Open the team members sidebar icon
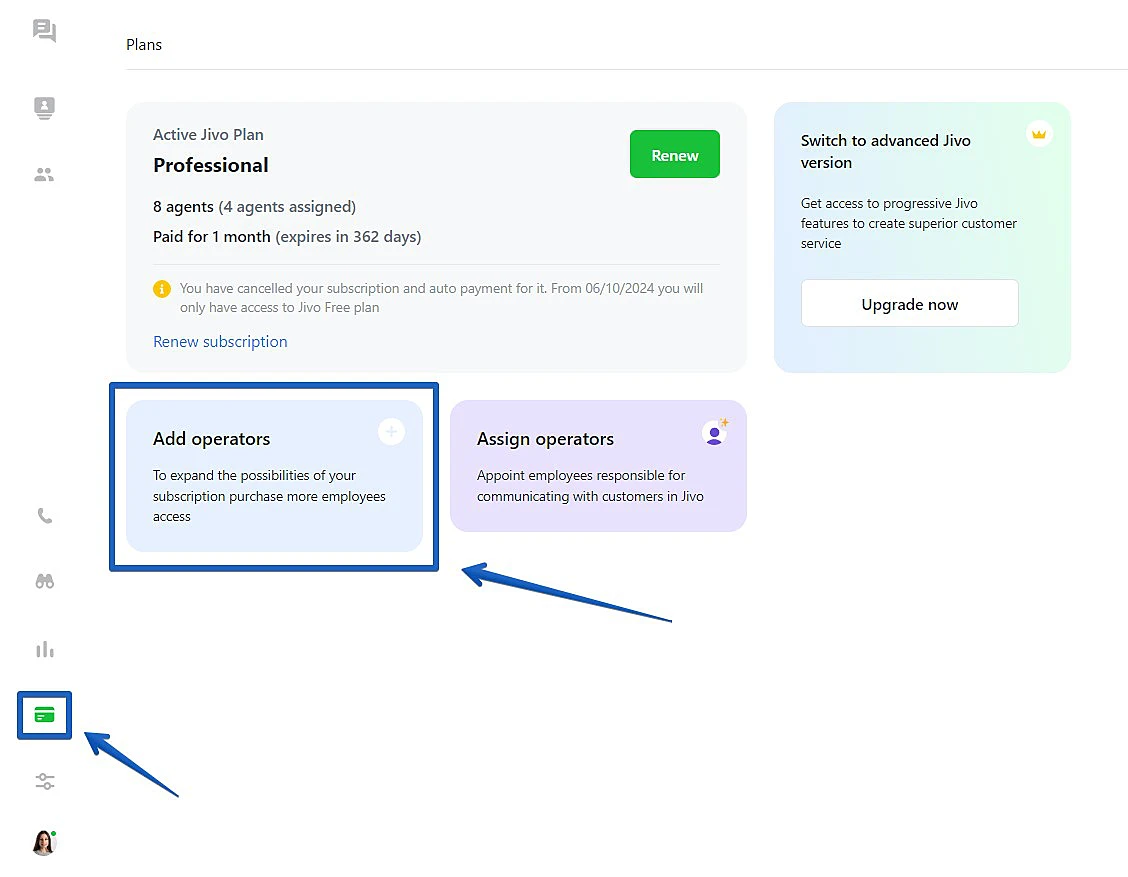 pyautogui.click(x=44, y=175)
